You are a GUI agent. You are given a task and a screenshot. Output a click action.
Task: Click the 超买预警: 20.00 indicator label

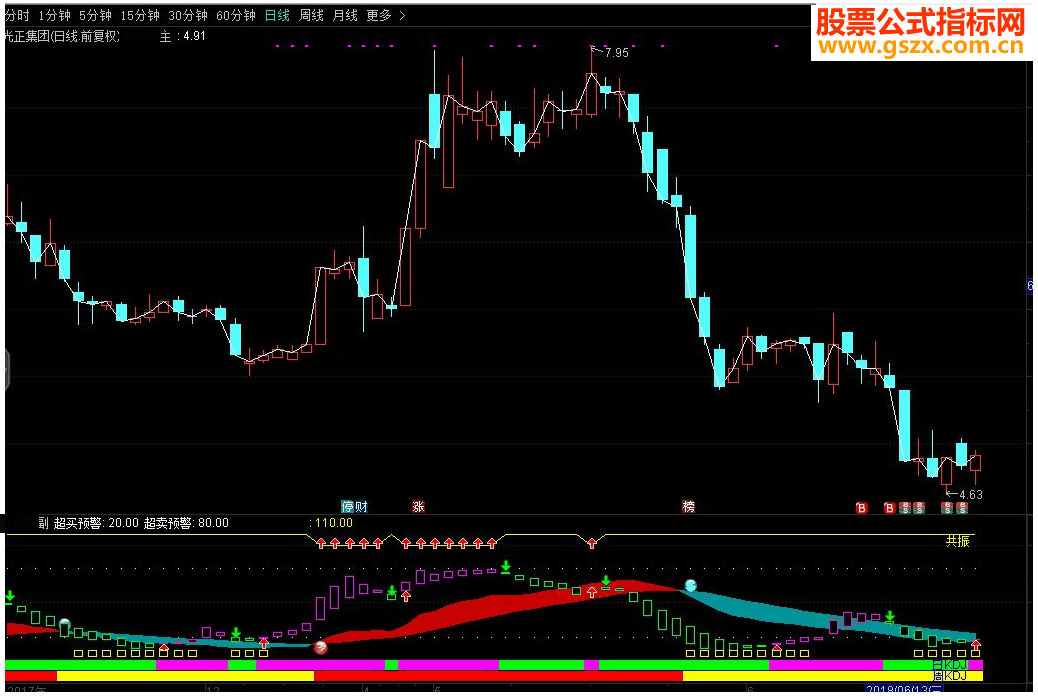[97, 522]
